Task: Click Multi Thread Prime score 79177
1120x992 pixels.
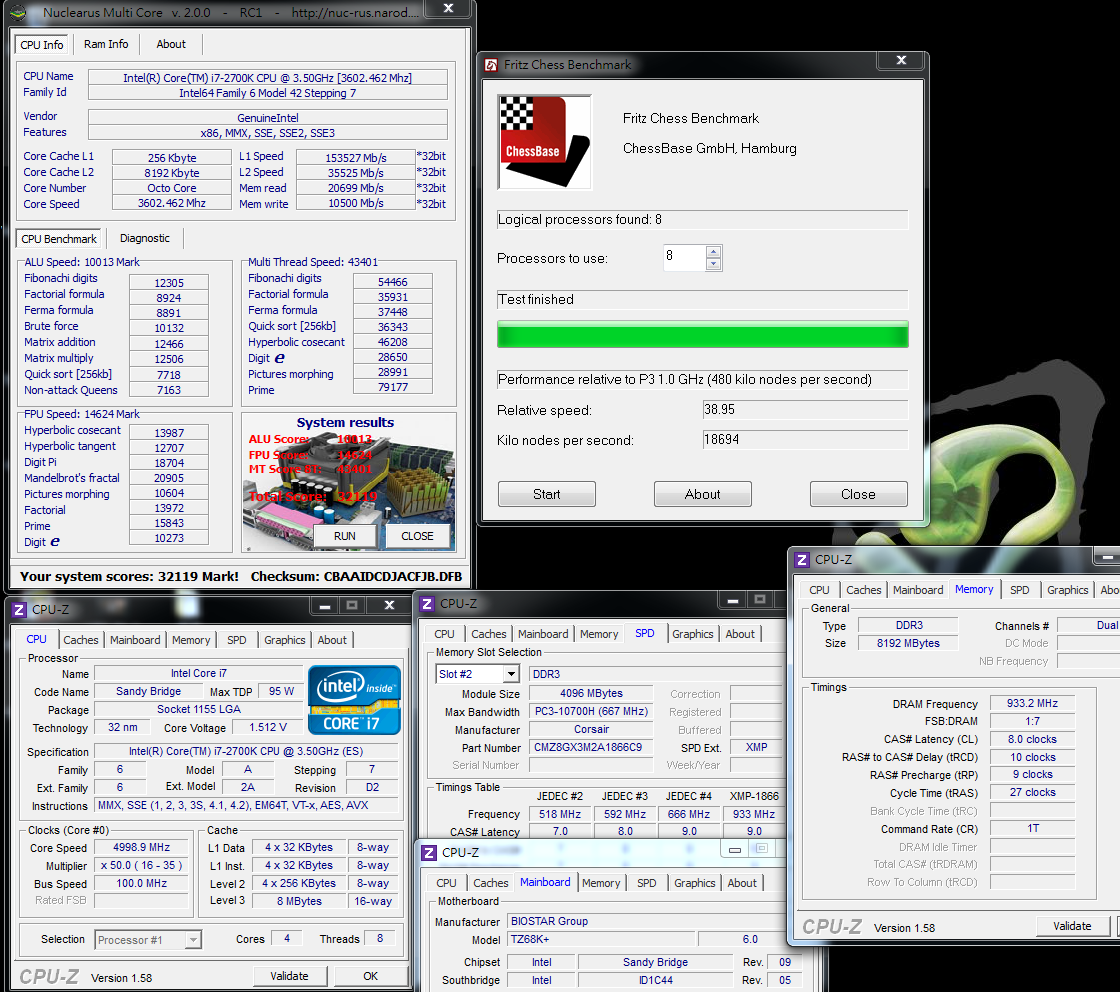Action: click(393, 387)
